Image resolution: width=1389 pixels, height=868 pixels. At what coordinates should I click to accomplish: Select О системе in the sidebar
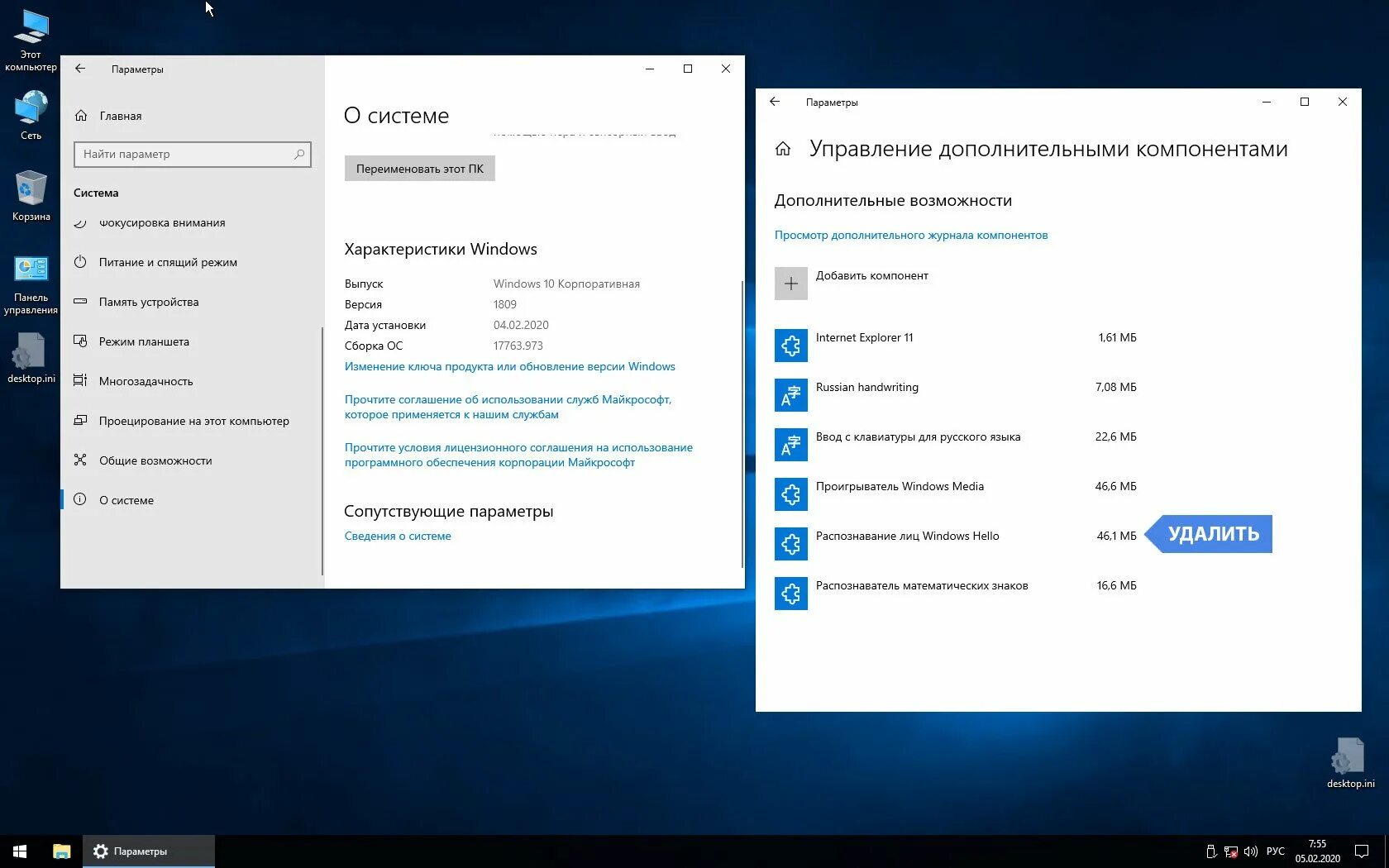(126, 500)
